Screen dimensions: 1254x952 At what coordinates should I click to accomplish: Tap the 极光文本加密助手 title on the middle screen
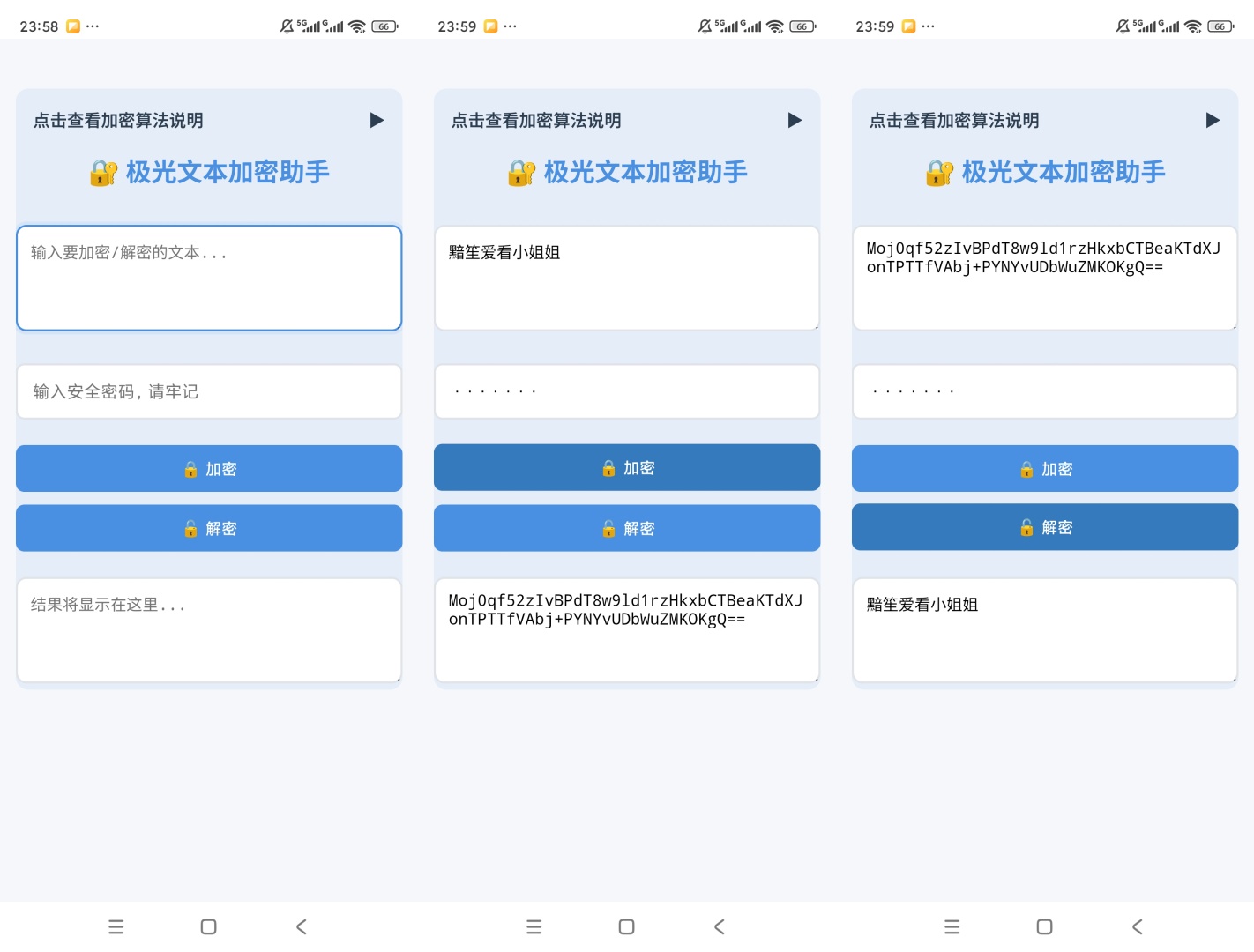[x=646, y=172]
